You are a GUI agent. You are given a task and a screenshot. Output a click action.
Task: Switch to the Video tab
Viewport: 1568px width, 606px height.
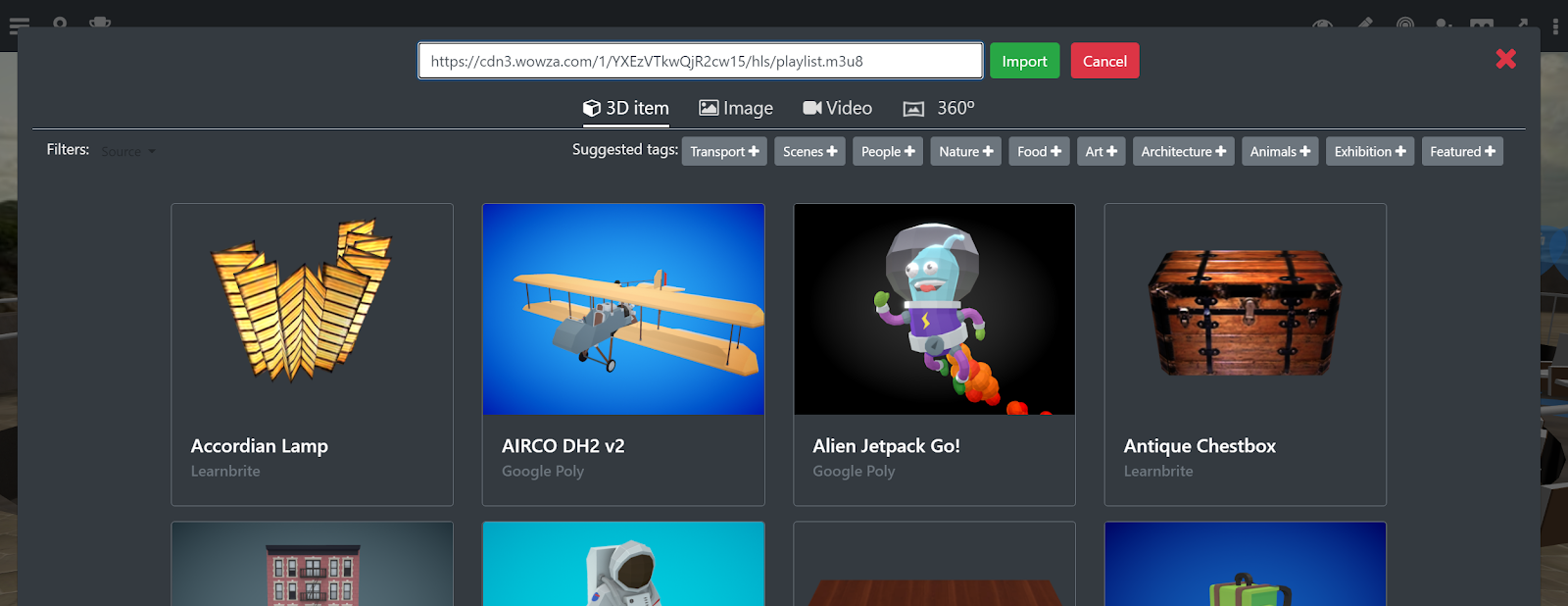tap(838, 108)
